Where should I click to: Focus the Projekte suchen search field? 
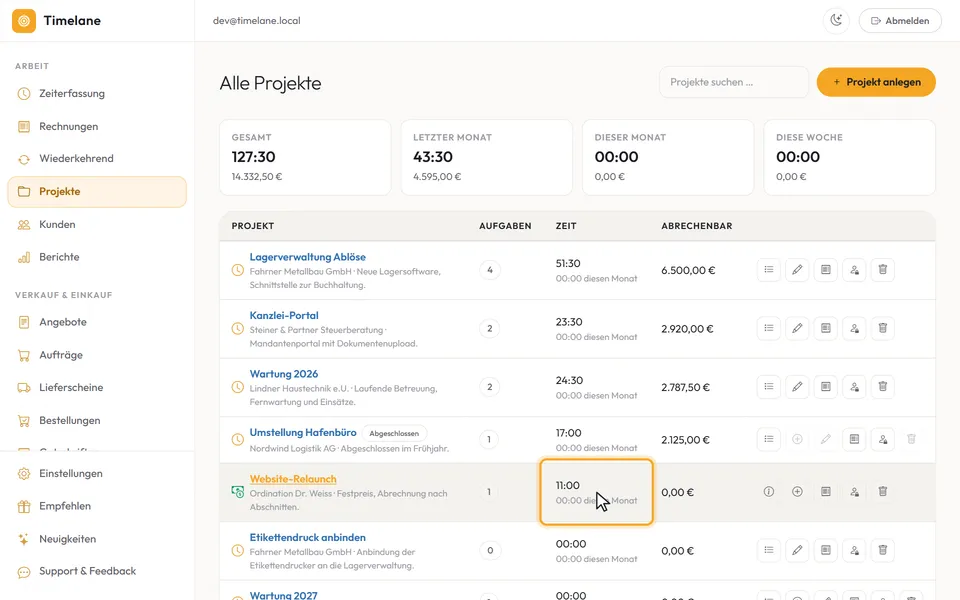pyautogui.click(x=734, y=82)
